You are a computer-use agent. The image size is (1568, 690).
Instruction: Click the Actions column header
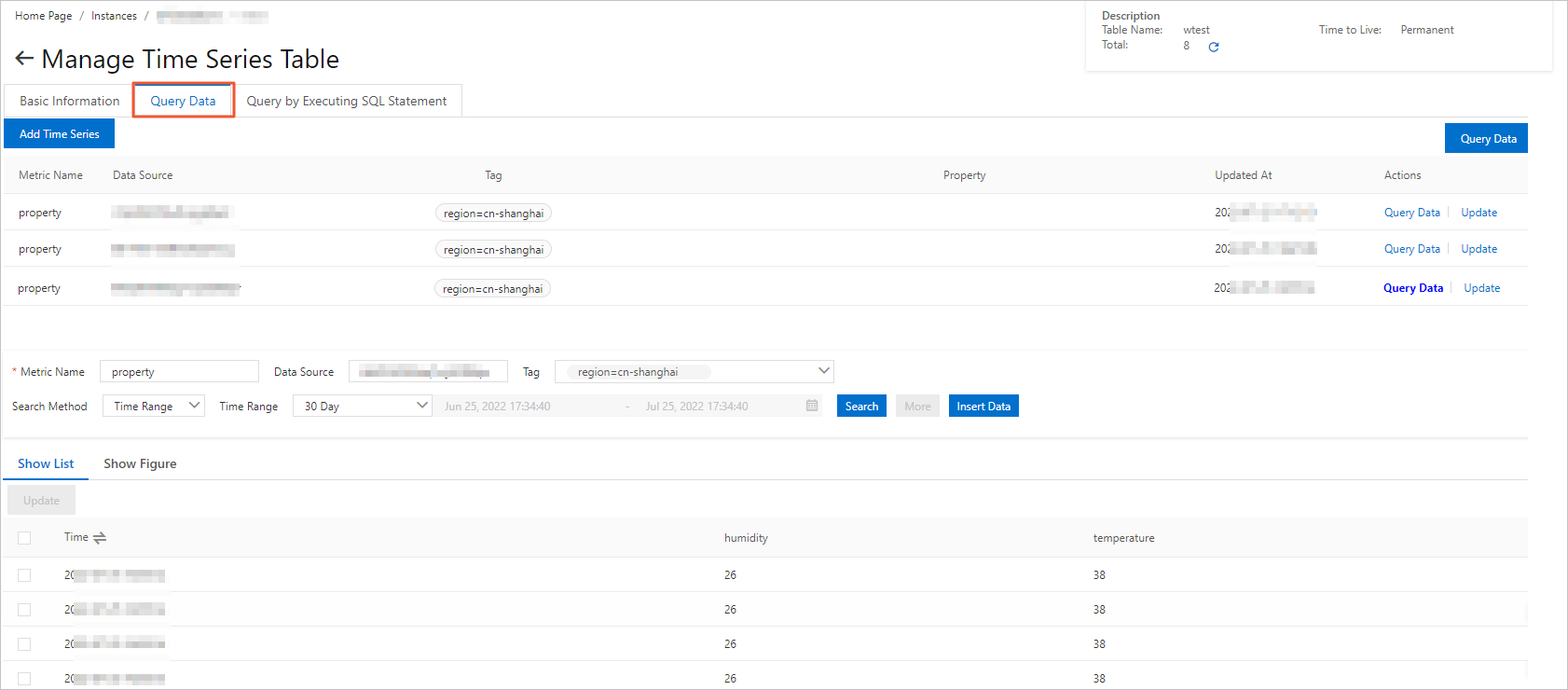[x=1402, y=175]
